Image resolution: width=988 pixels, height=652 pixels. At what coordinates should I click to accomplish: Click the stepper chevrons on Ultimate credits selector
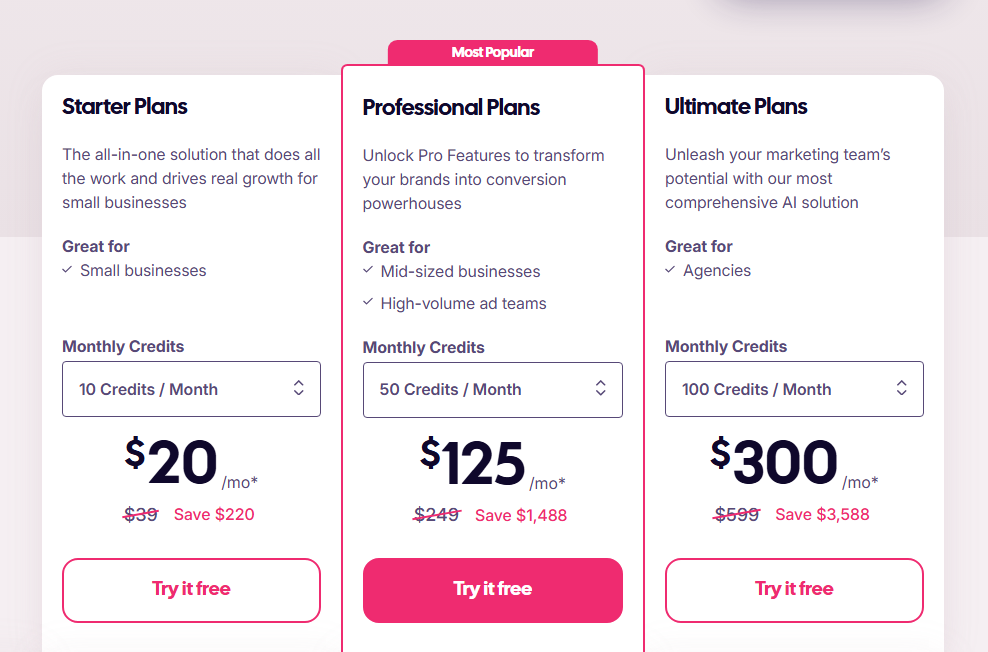pos(903,389)
